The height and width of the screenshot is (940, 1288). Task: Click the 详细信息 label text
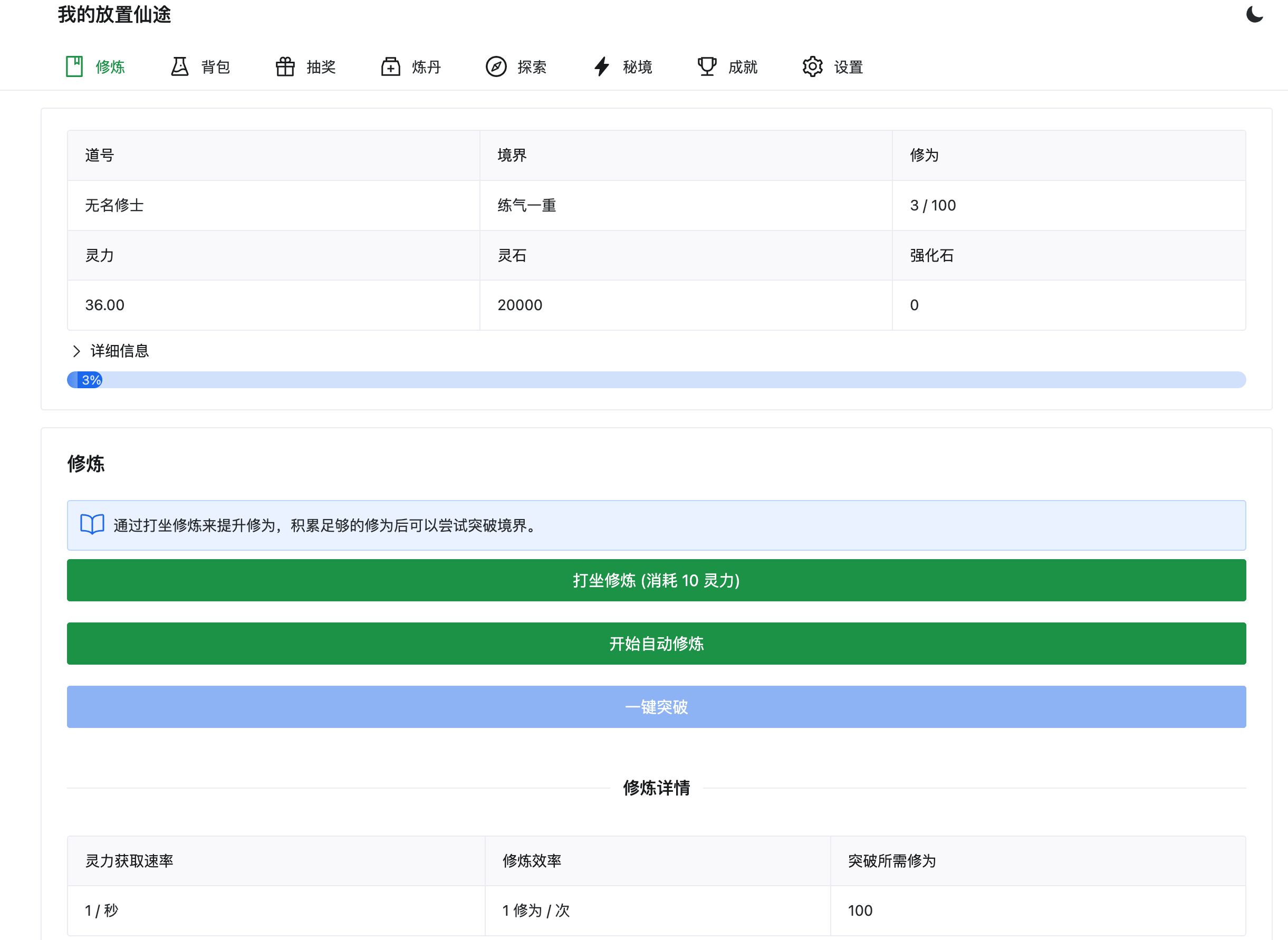click(x=120, y=351)
